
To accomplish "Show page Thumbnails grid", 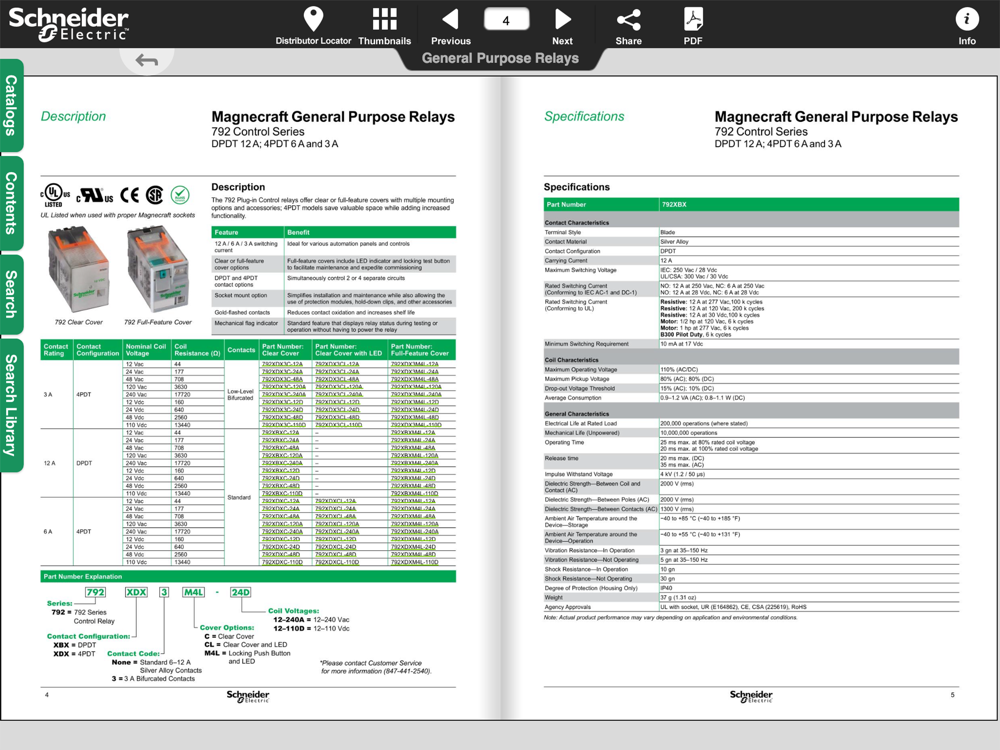I will [385, 19].
